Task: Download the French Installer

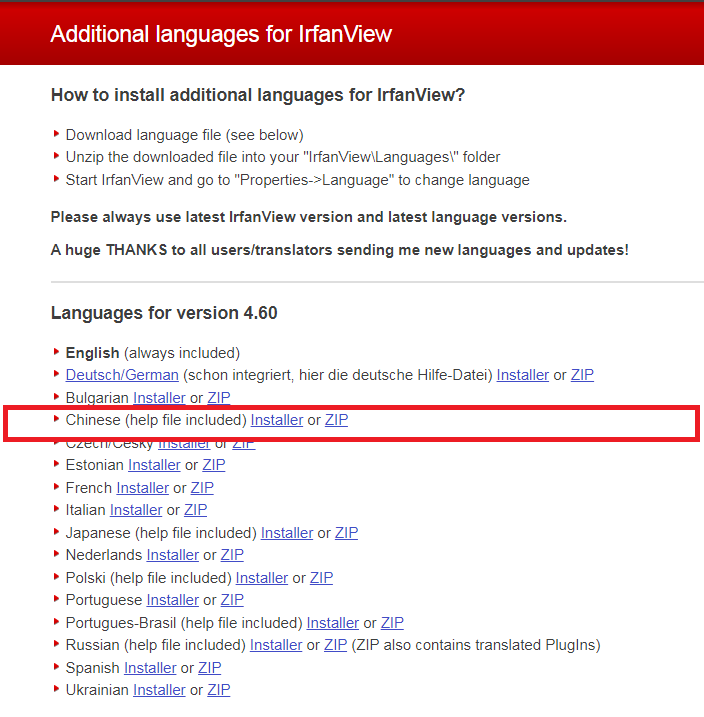Action: pyautogui.click(x=143, y=488)
